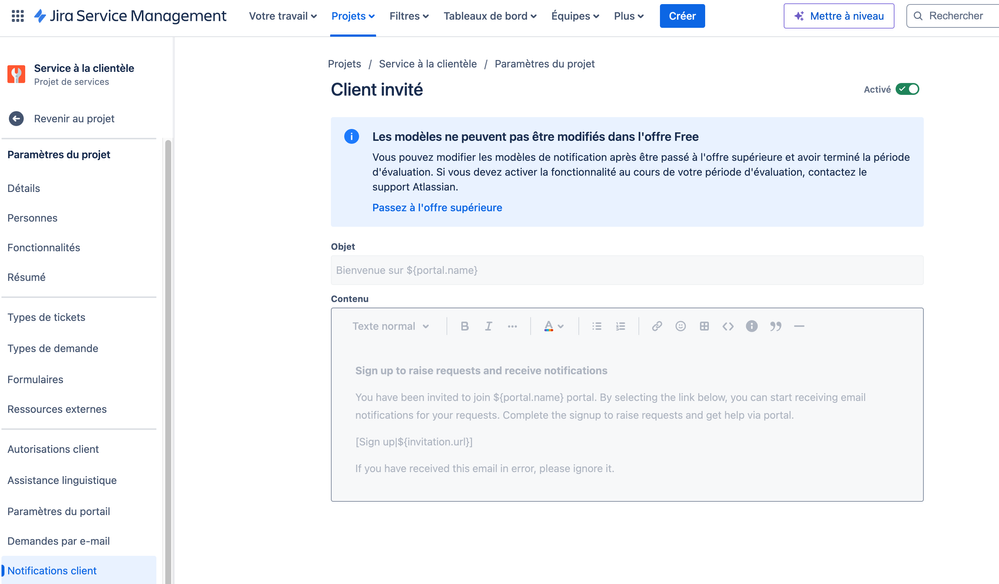The width and height of the screenshot is (999, 584).
Task: Click the Paramètres du projet breadcrumb
Action: click(545, 64)
